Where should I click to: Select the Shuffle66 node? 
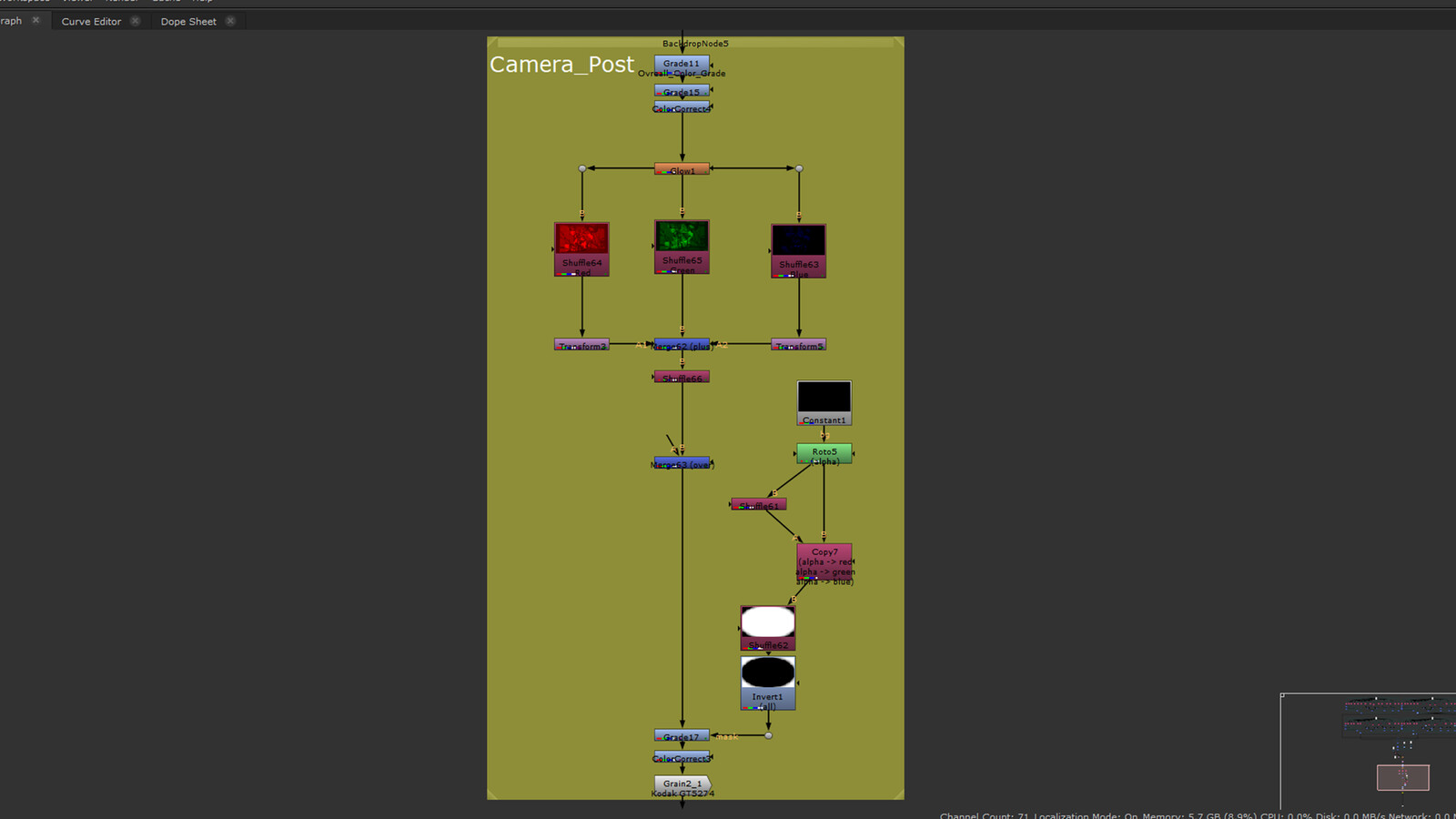pyautogui.click(x=682, y=377)
